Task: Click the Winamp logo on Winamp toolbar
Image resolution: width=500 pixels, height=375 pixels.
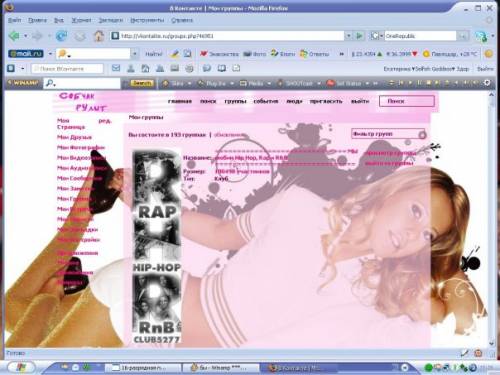Action: (23, 83)
